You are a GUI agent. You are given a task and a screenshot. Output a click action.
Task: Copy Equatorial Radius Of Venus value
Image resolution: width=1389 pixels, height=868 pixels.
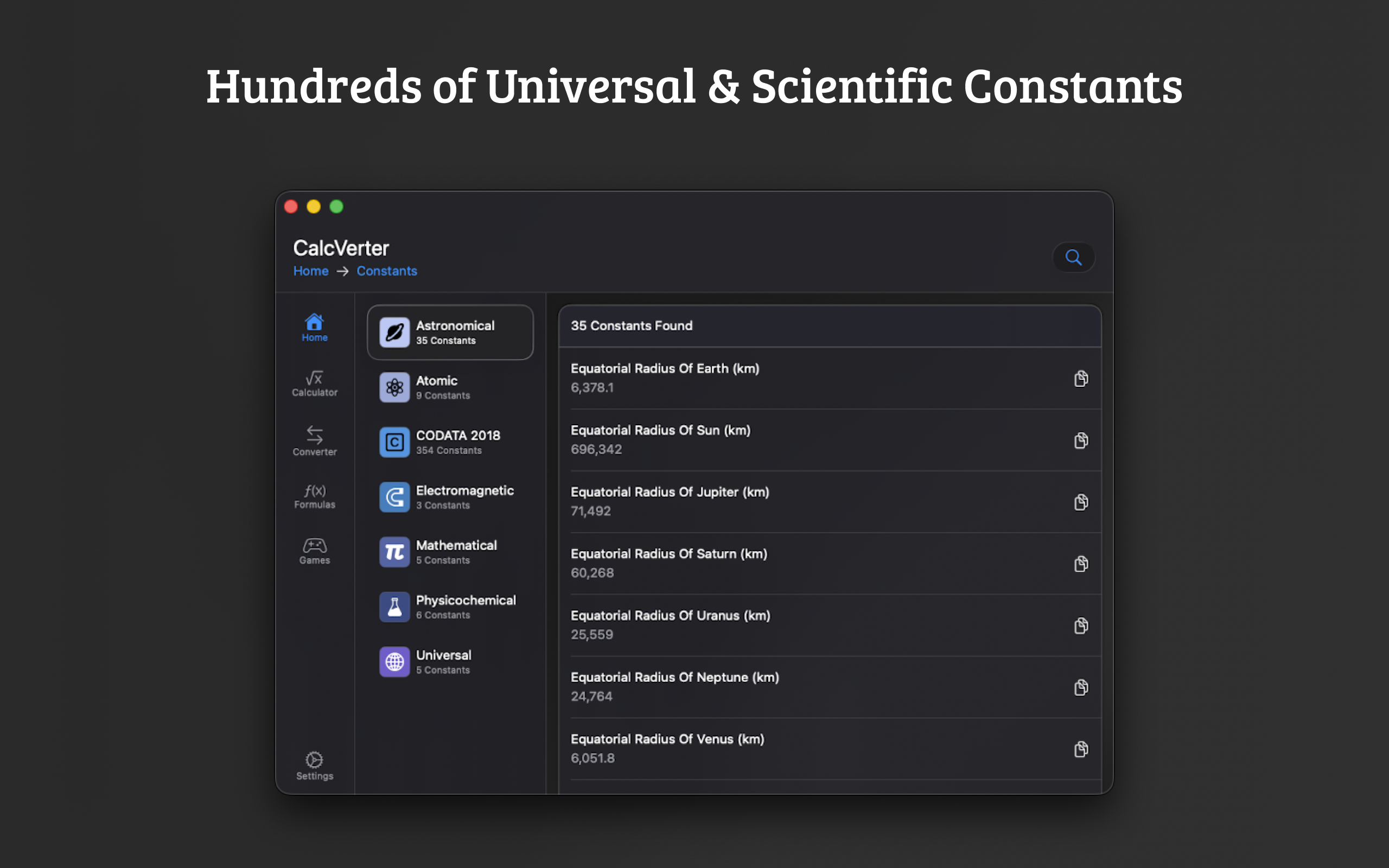[1081, 749]
